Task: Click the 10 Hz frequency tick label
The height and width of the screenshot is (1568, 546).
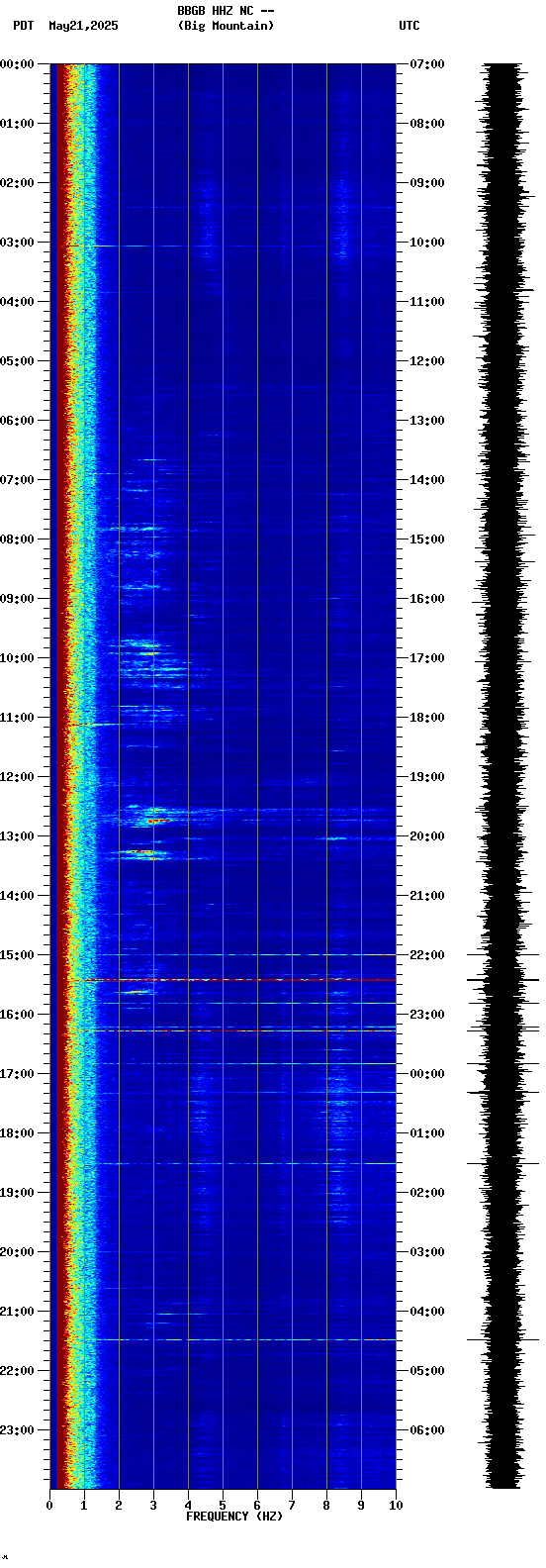Action: pyautogui.click(x=396, y=1506)
